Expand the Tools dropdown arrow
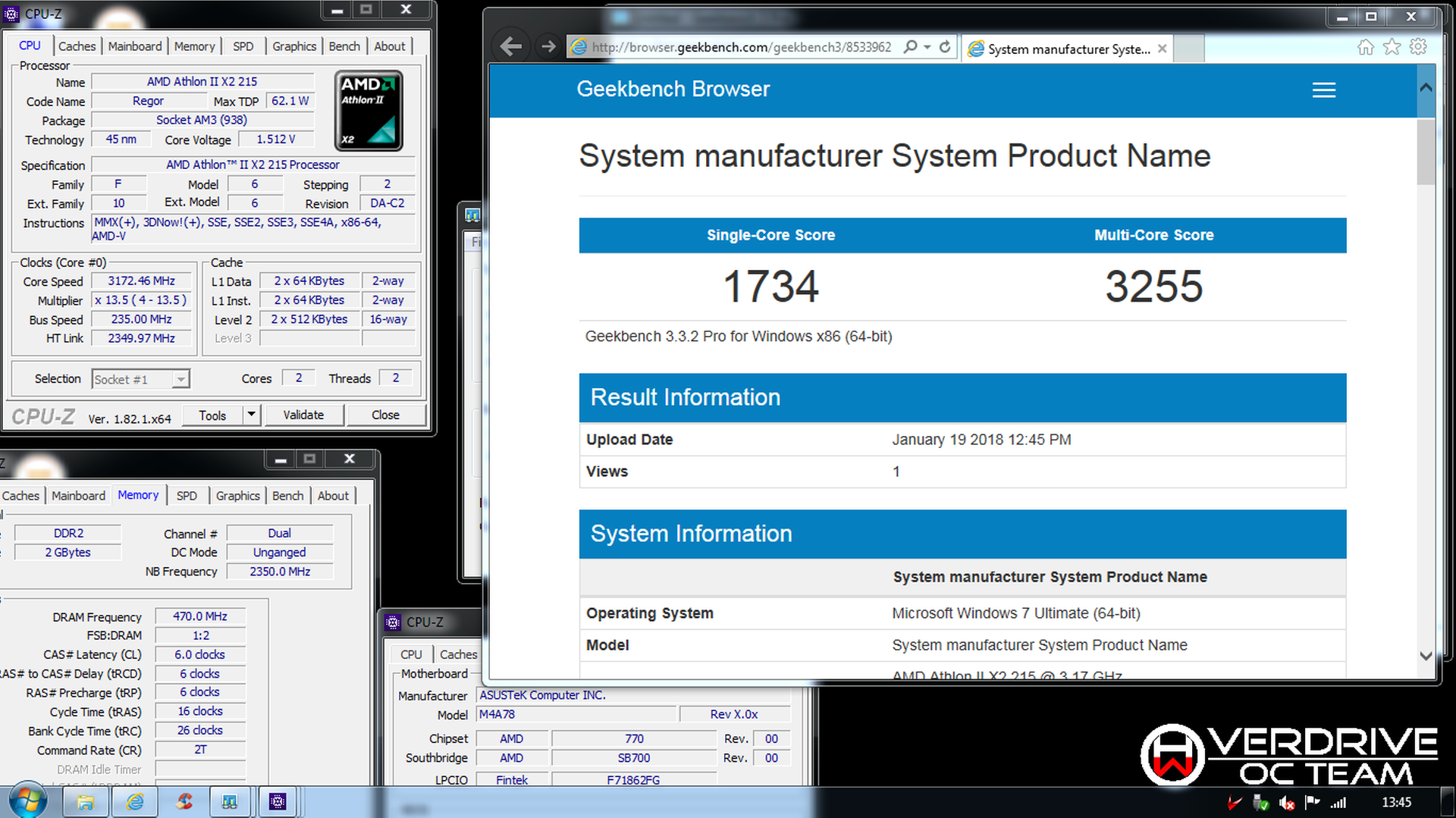Viewport: 1456px width, 818px height. (251, 415)
